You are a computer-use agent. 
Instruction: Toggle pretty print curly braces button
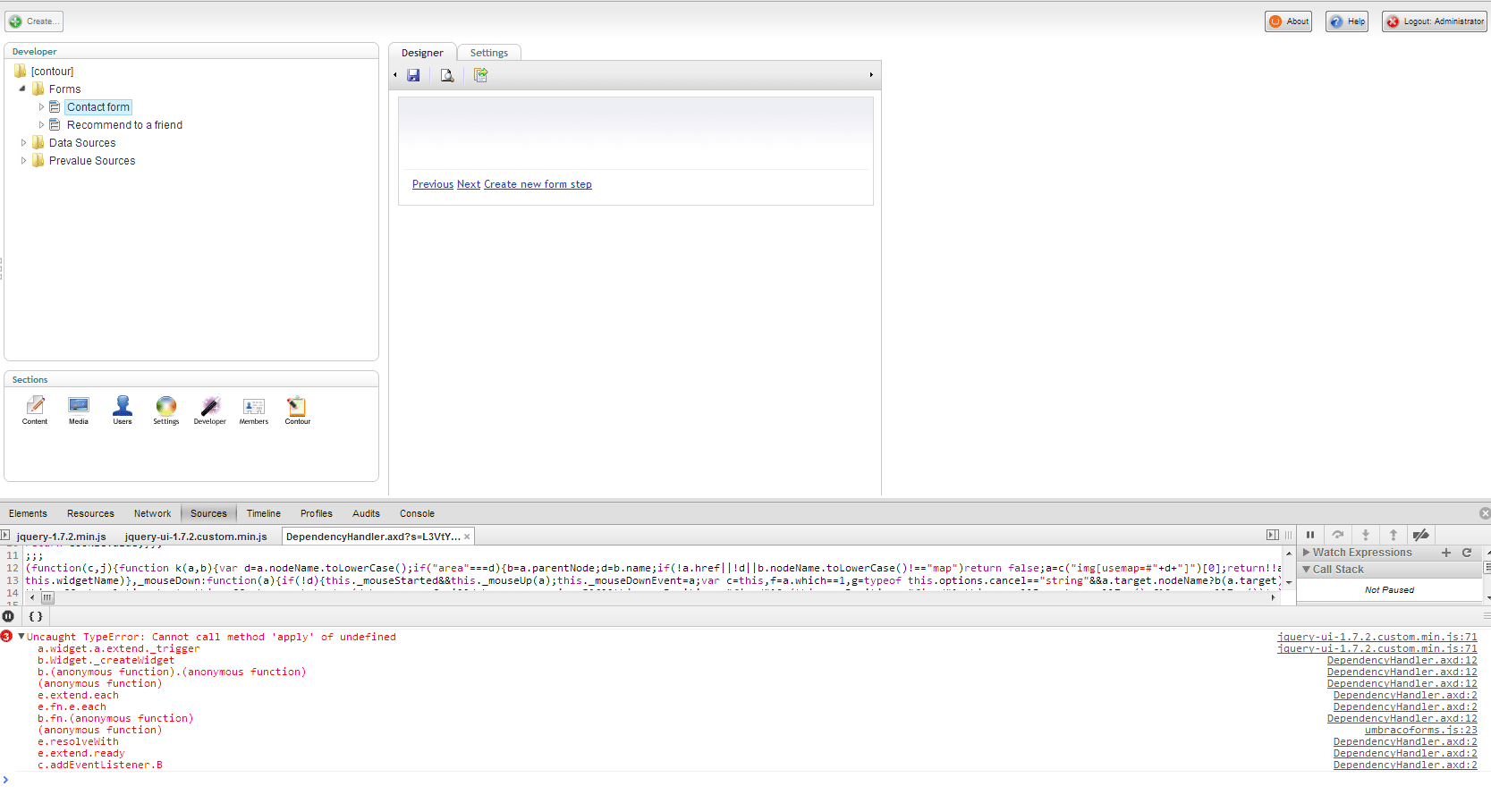(36, 616)
